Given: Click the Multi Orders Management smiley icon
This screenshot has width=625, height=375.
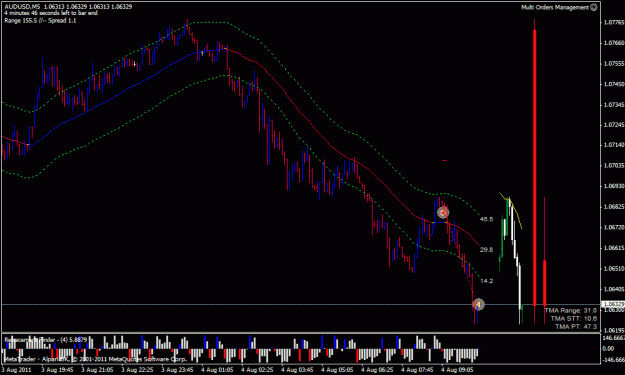Looking at the screenshot, I should pyautogui.click(x=594, y=7).
